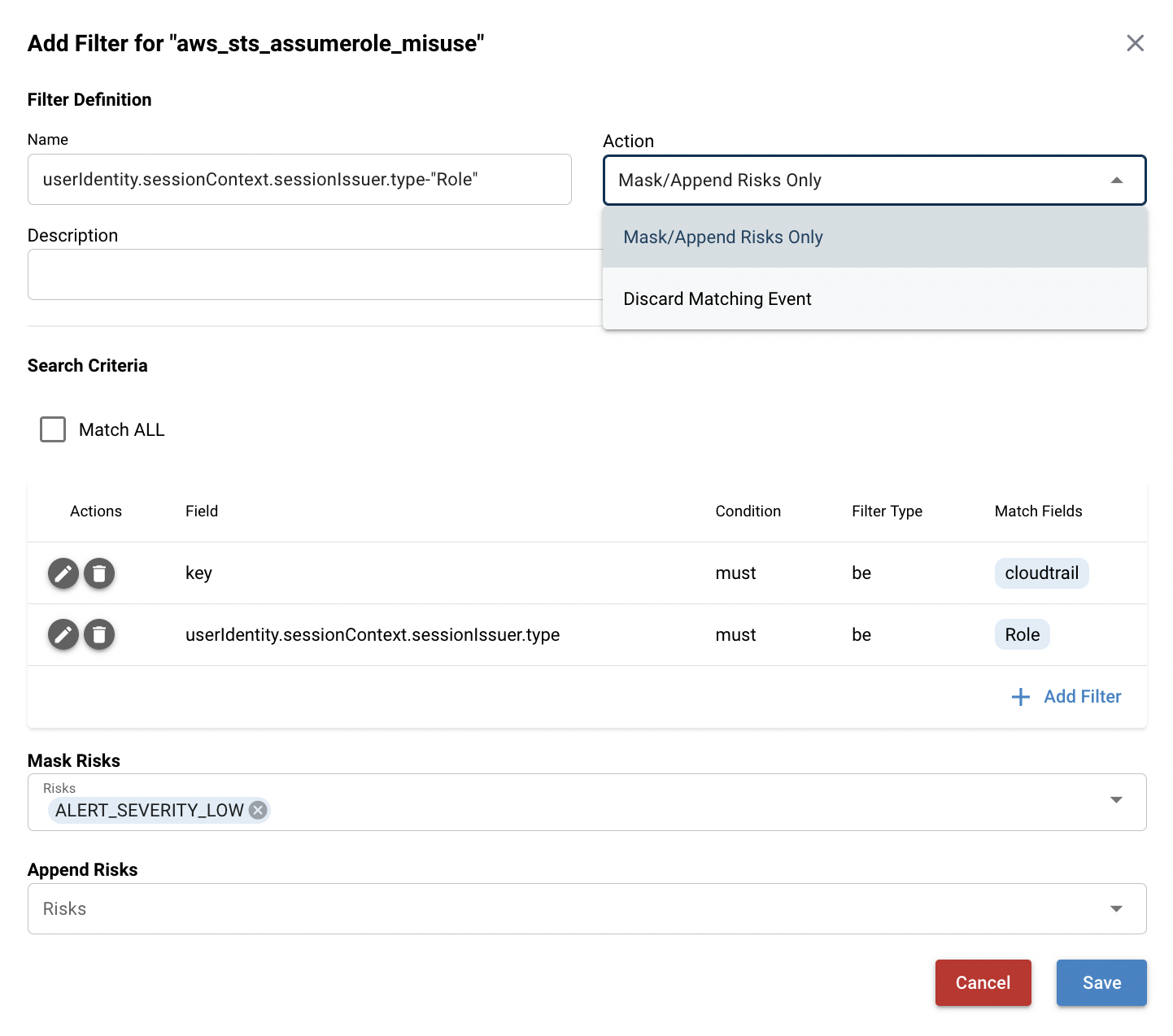The width and height of the screenshot is (1173, 1036).
Task: Remove the ALERT_SEVERITY_LOW risk chip
Action: [258, 810]
